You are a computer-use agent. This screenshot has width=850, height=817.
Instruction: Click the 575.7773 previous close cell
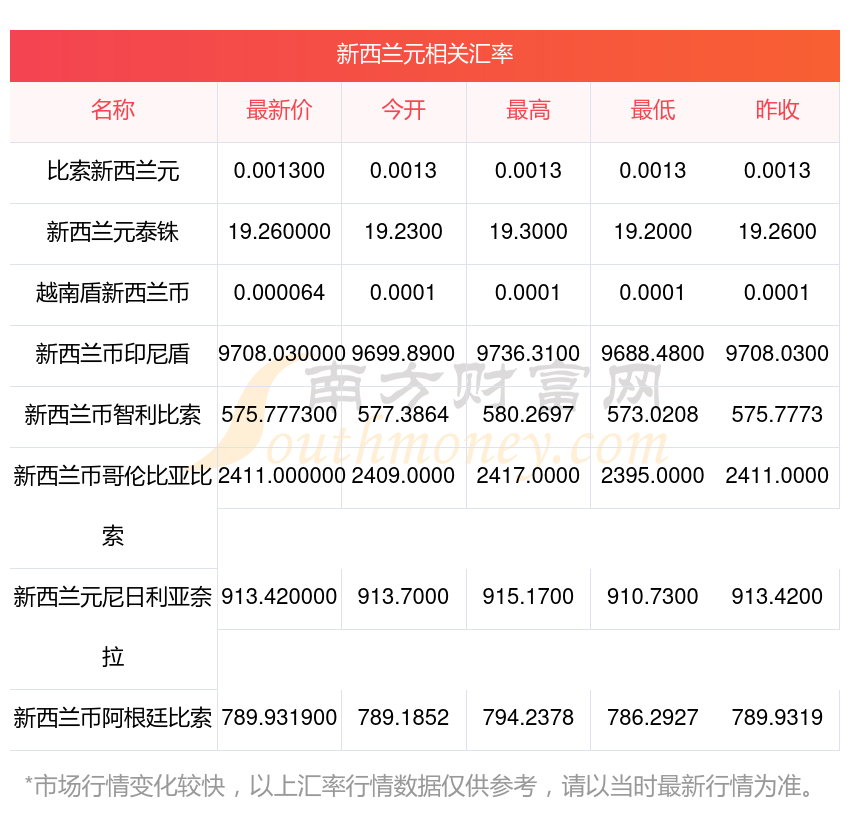click(777, 415)
